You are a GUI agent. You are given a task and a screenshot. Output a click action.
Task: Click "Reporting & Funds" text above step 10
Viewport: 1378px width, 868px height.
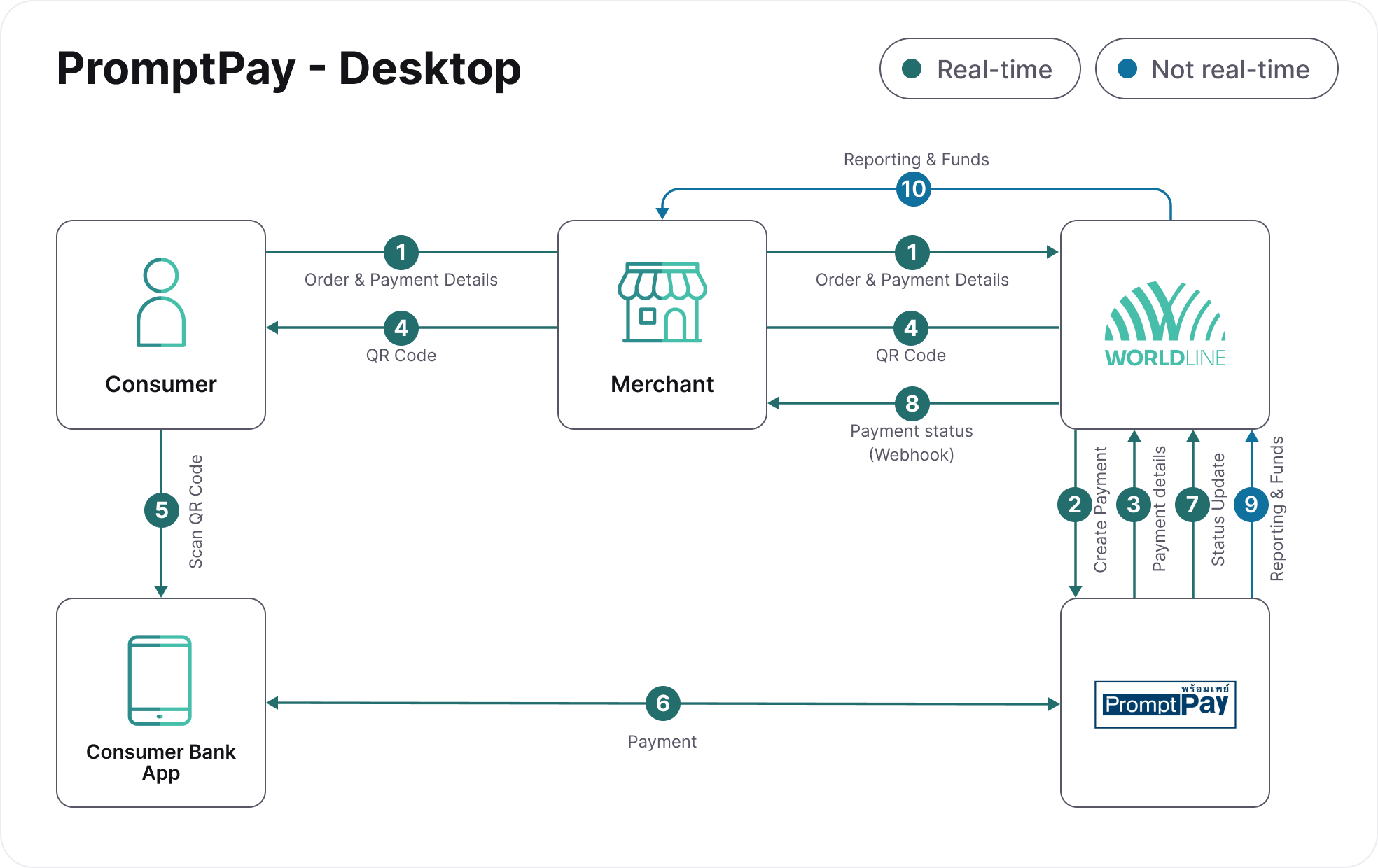coord(916,160)
